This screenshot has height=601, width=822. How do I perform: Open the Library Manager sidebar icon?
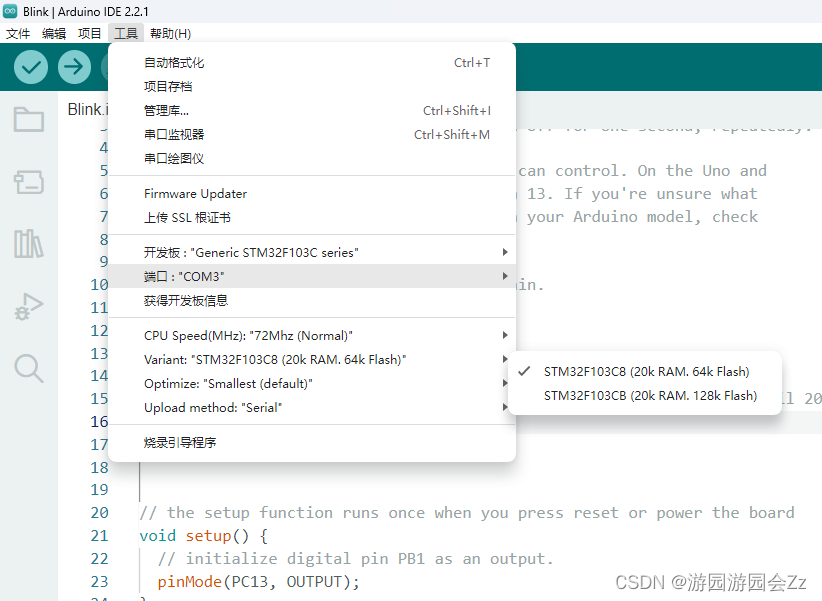[29, 244]
